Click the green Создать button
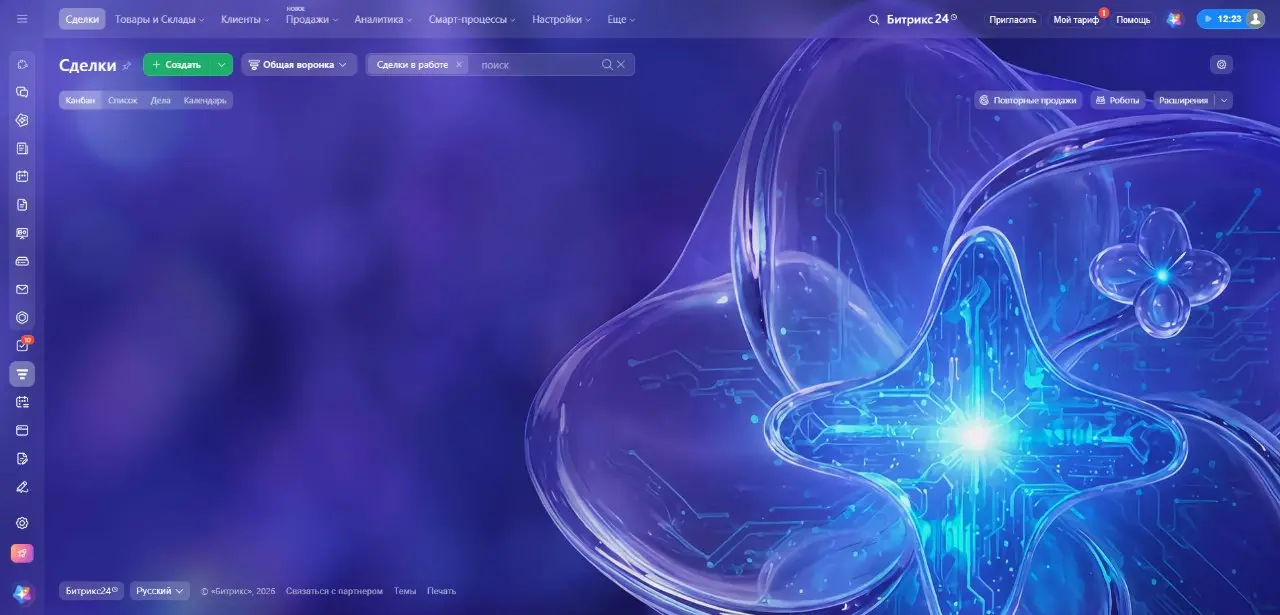The width and height of the screenshot is (1280, 615). [x=177, y=65]
